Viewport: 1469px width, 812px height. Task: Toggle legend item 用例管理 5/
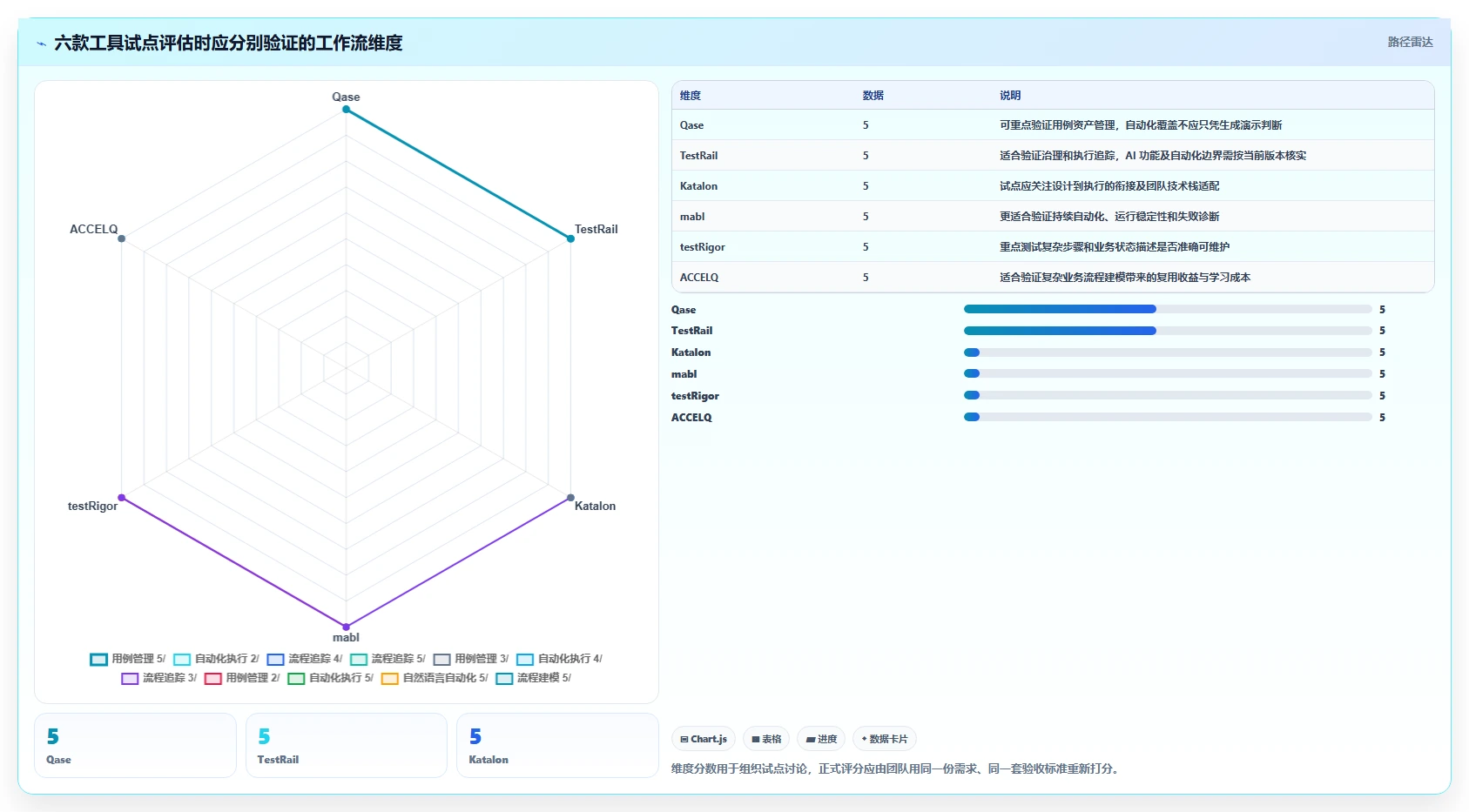coord(127,659)
